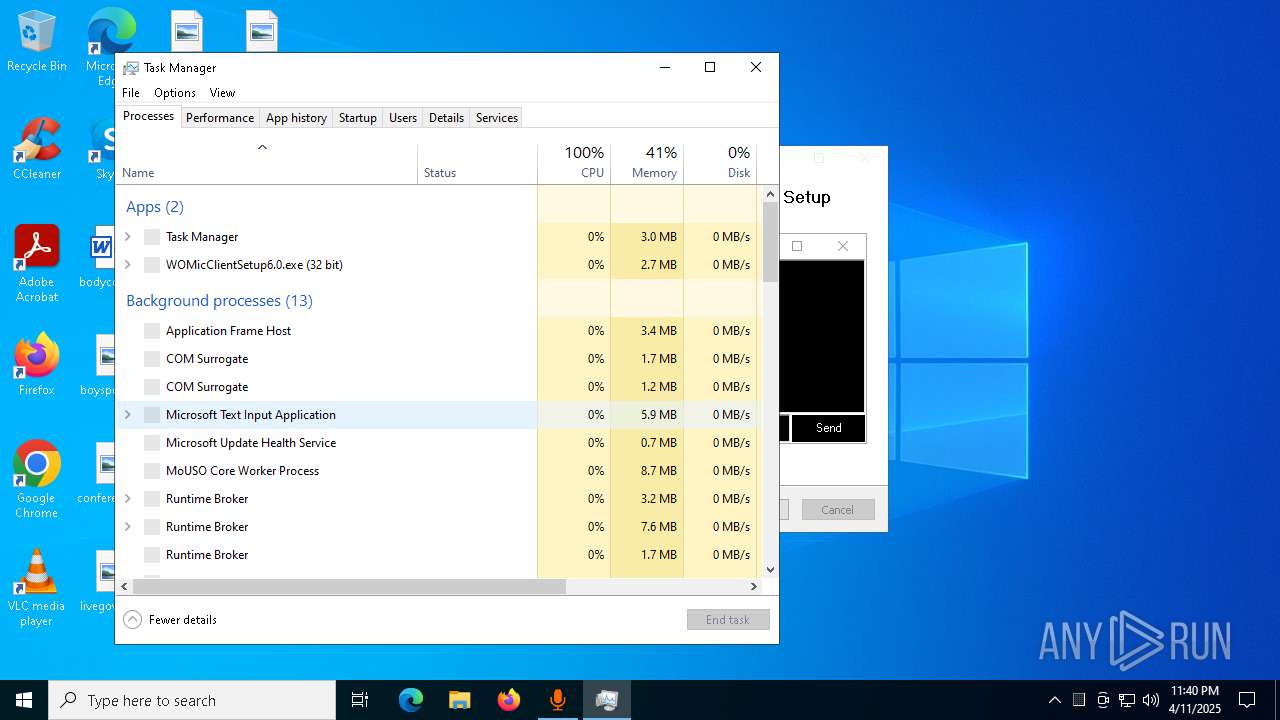Screen dimensions: 1280x720
Task: Open the View menu
Action: click(222, 93)
